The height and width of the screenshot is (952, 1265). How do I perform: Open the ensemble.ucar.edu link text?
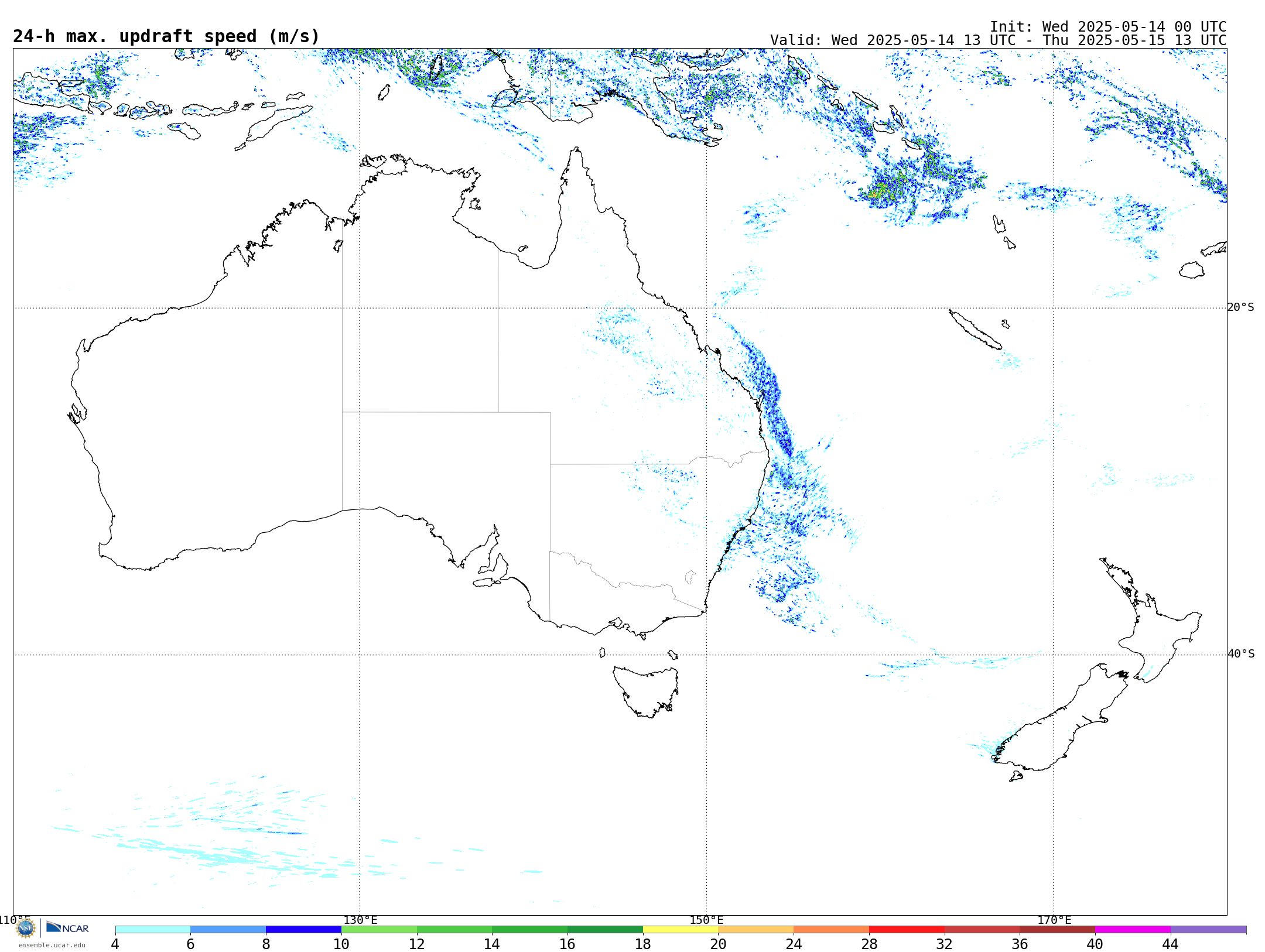[x=52, y=945]
